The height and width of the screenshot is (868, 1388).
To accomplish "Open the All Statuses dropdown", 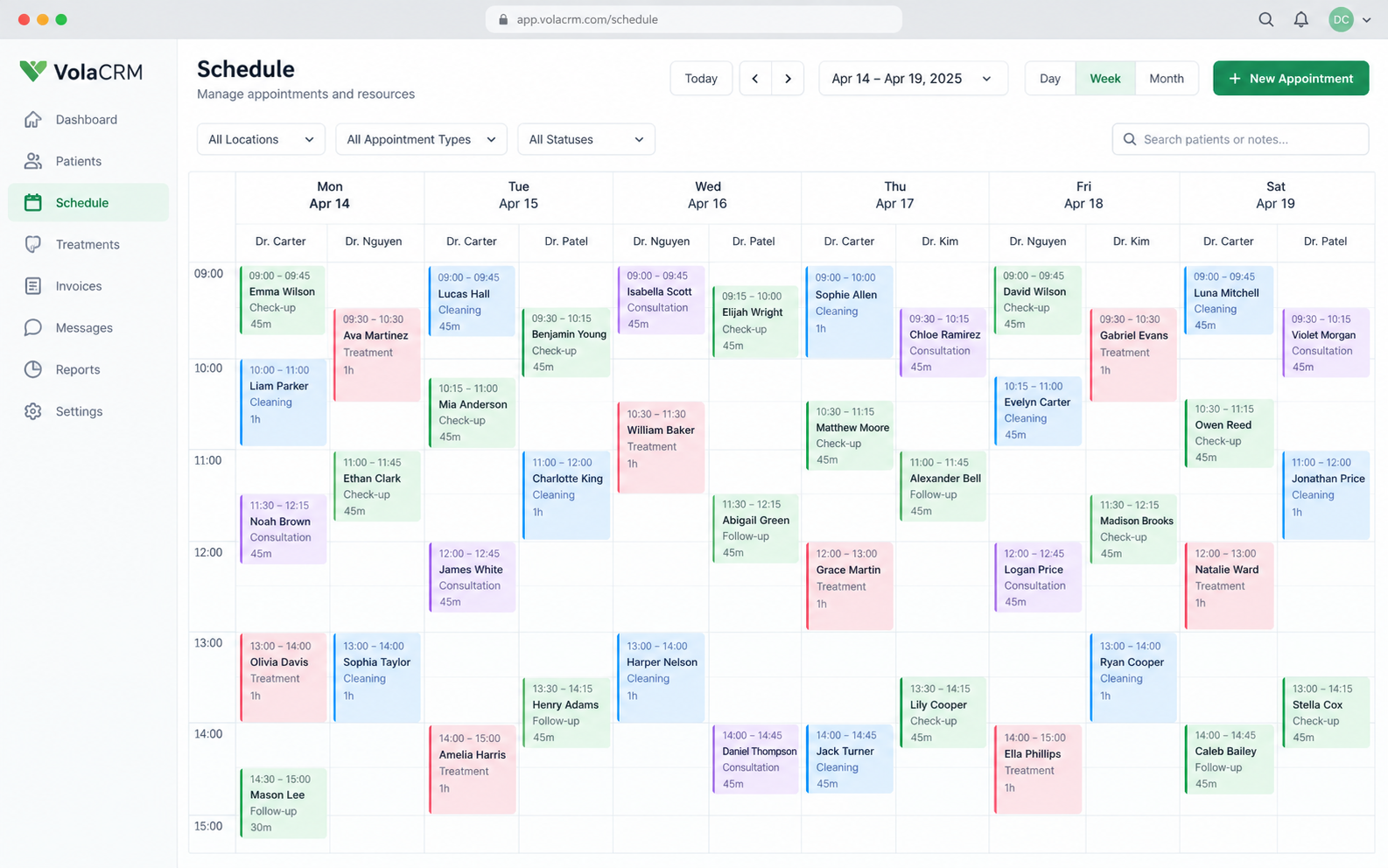I will pyautogui.click(x=586, y=139).
